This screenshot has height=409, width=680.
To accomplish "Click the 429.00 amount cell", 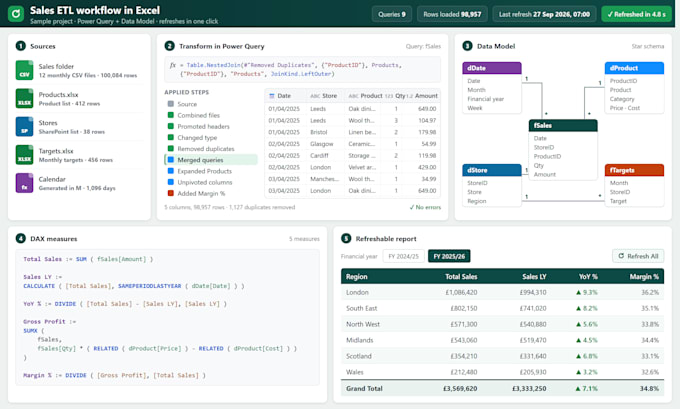I will [427, 167].
